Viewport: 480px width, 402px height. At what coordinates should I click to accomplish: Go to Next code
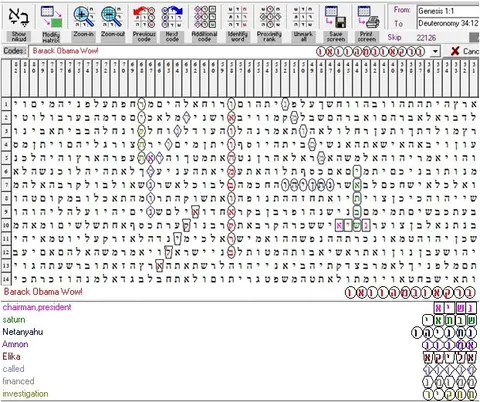pyautogui.click(x=172, y=17)
